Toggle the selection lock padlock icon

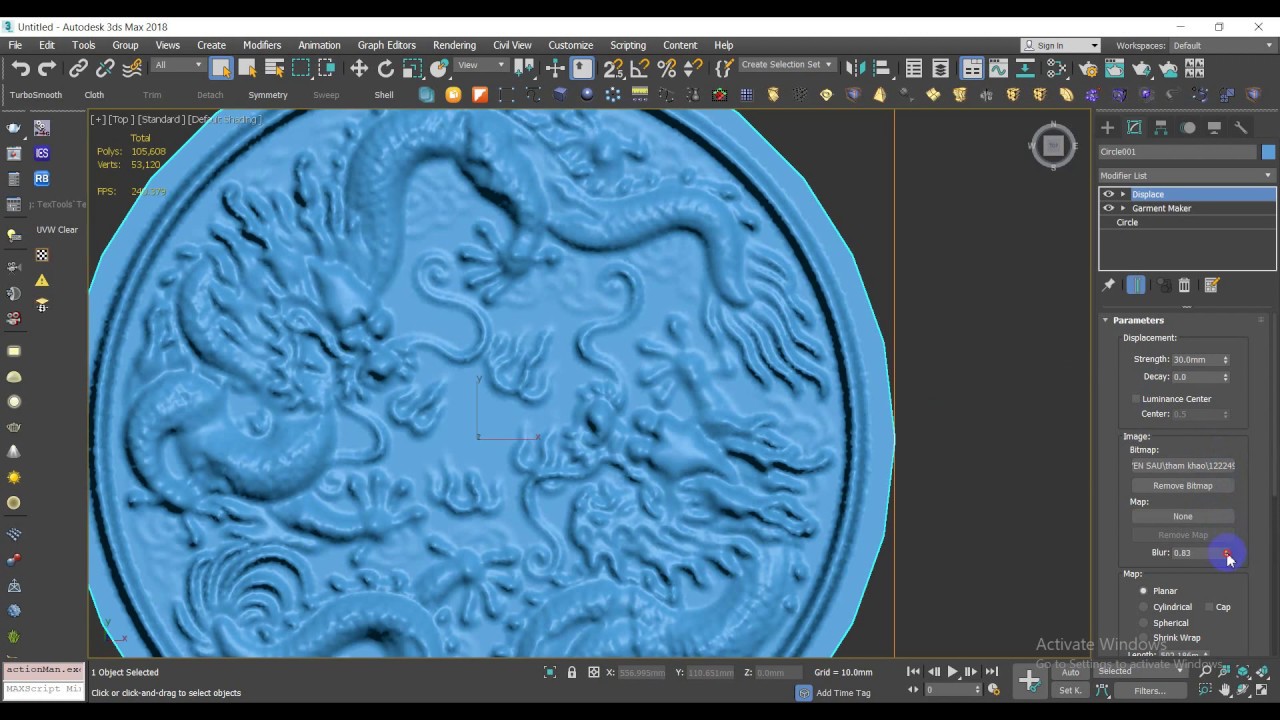572,673
